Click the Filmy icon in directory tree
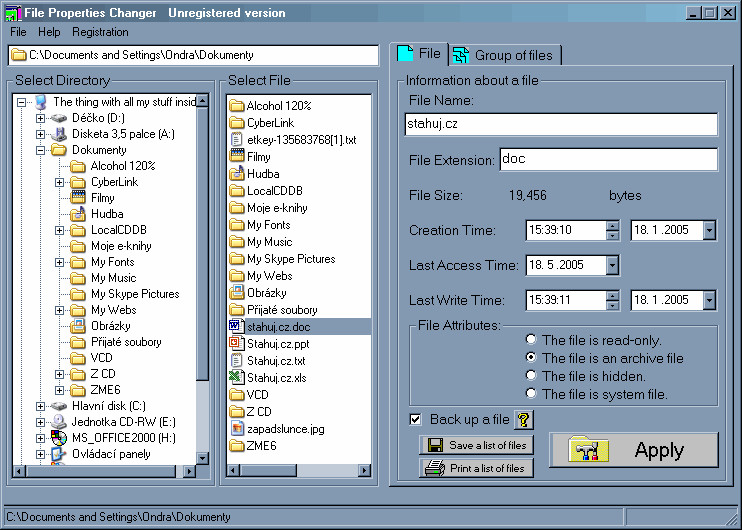 pyautogui.click(x=78, y=197)
